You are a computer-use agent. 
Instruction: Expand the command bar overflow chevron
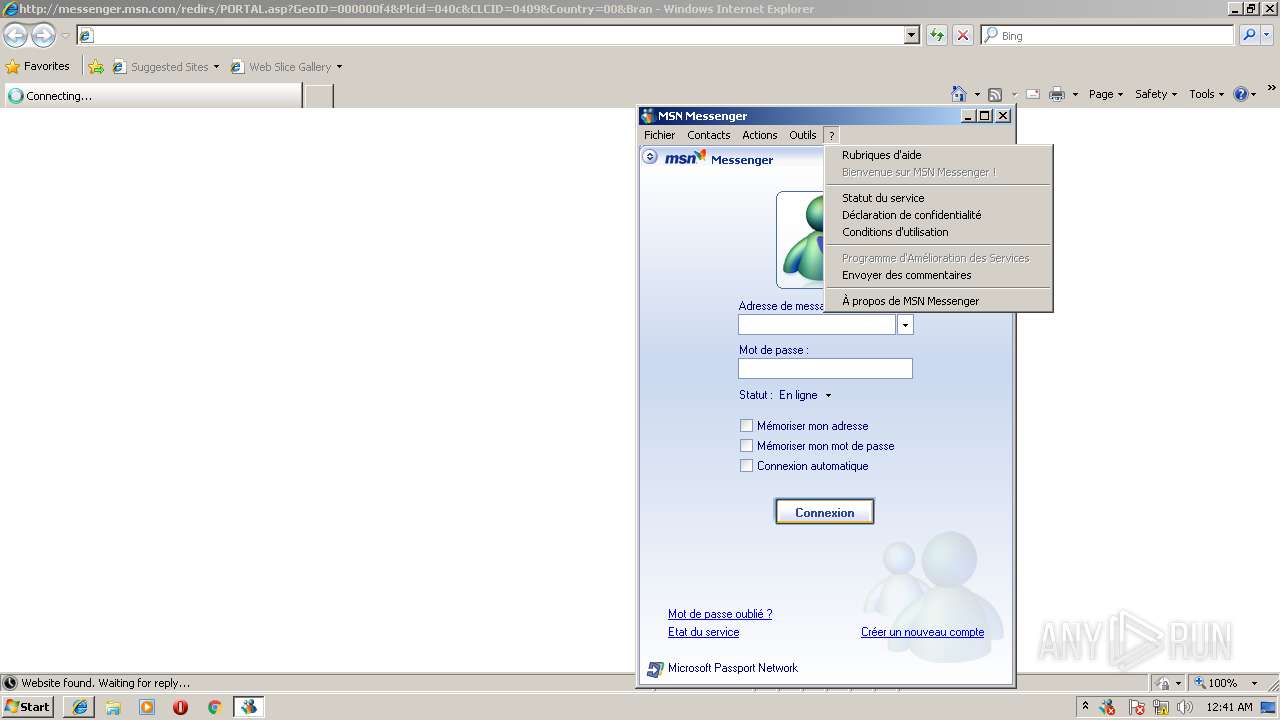[1272, 89]
